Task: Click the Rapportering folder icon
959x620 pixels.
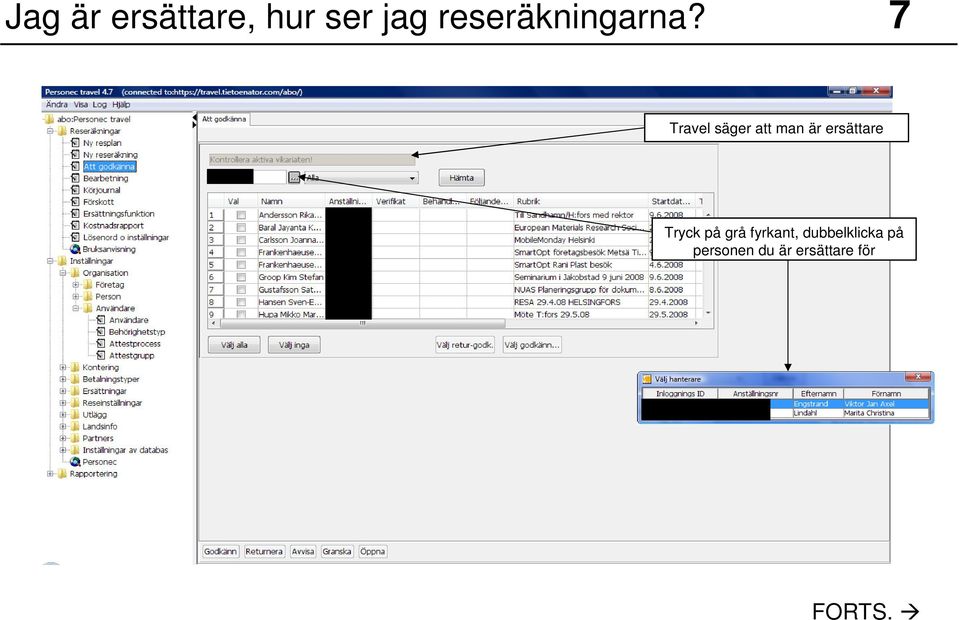Action: (x=62, y=474)
